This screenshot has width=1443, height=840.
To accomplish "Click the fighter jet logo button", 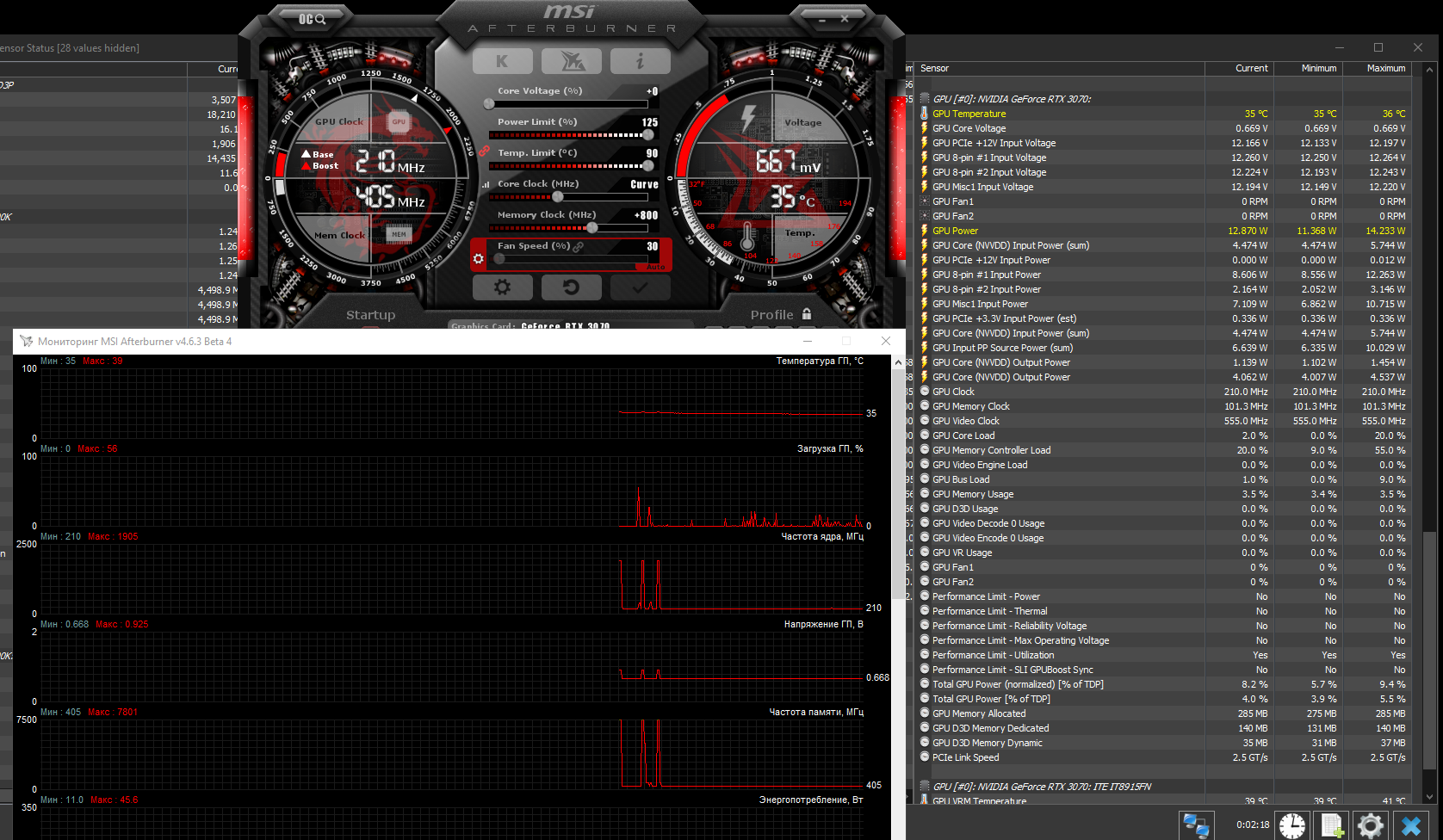I will pyautogui.click(x=572, y=61).
